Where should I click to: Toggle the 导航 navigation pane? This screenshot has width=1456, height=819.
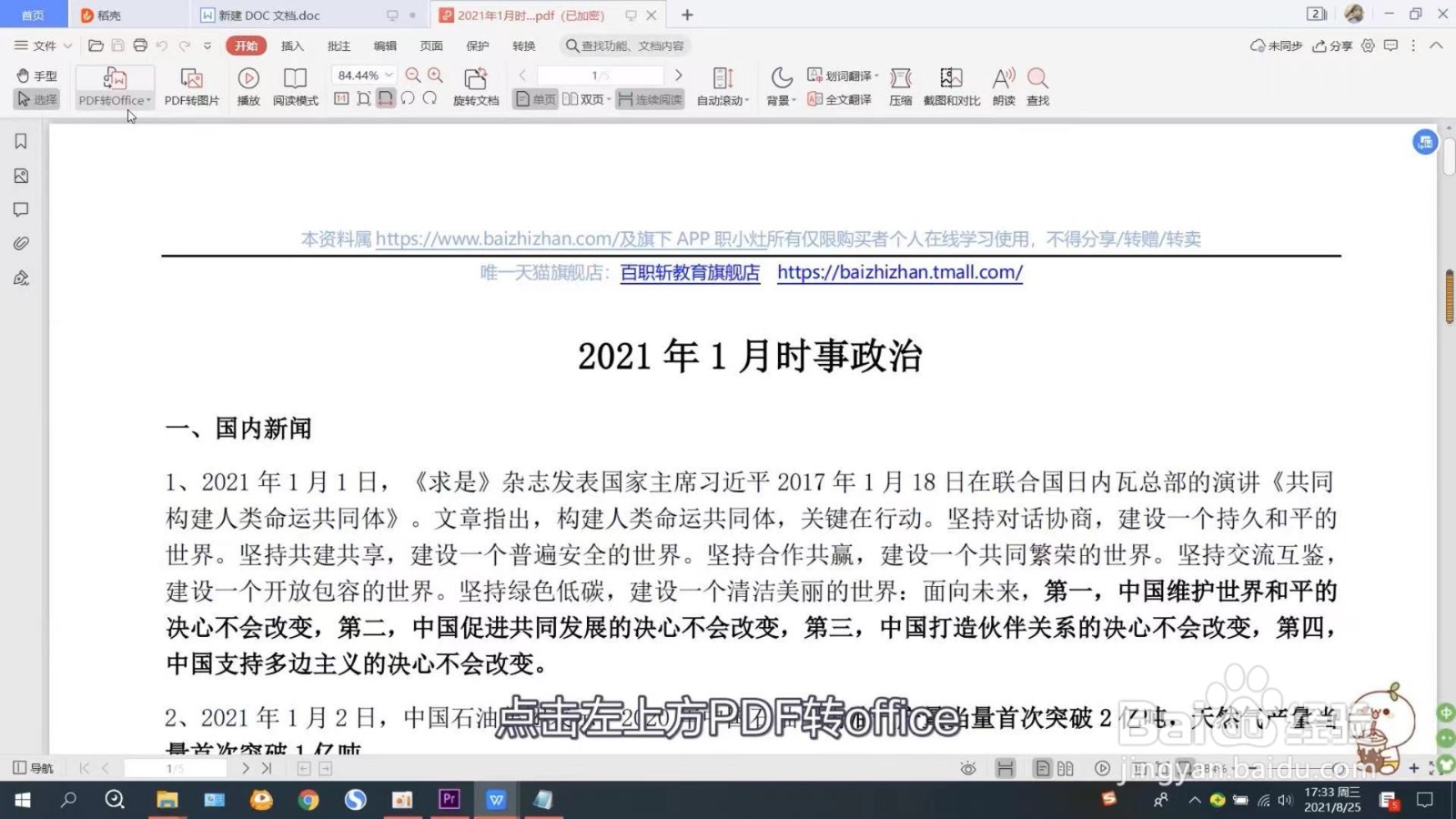[34, 768]
